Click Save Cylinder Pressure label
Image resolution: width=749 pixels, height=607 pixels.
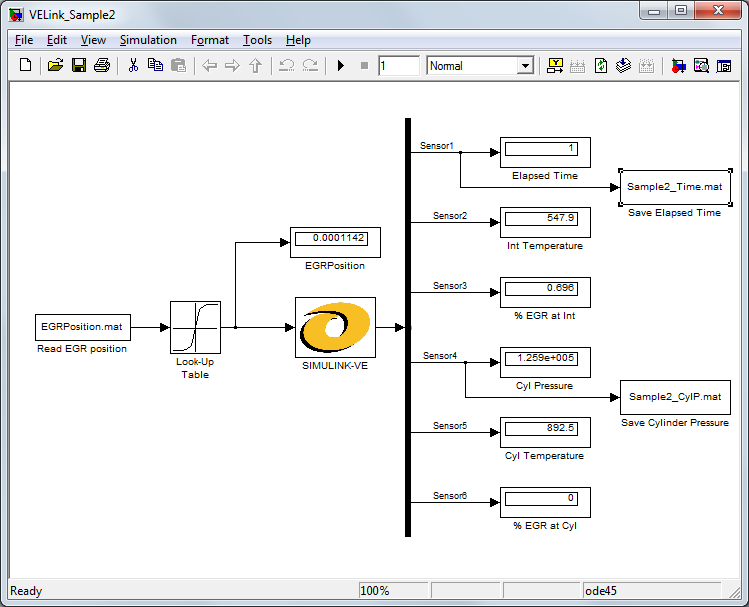tap(675, 423)
